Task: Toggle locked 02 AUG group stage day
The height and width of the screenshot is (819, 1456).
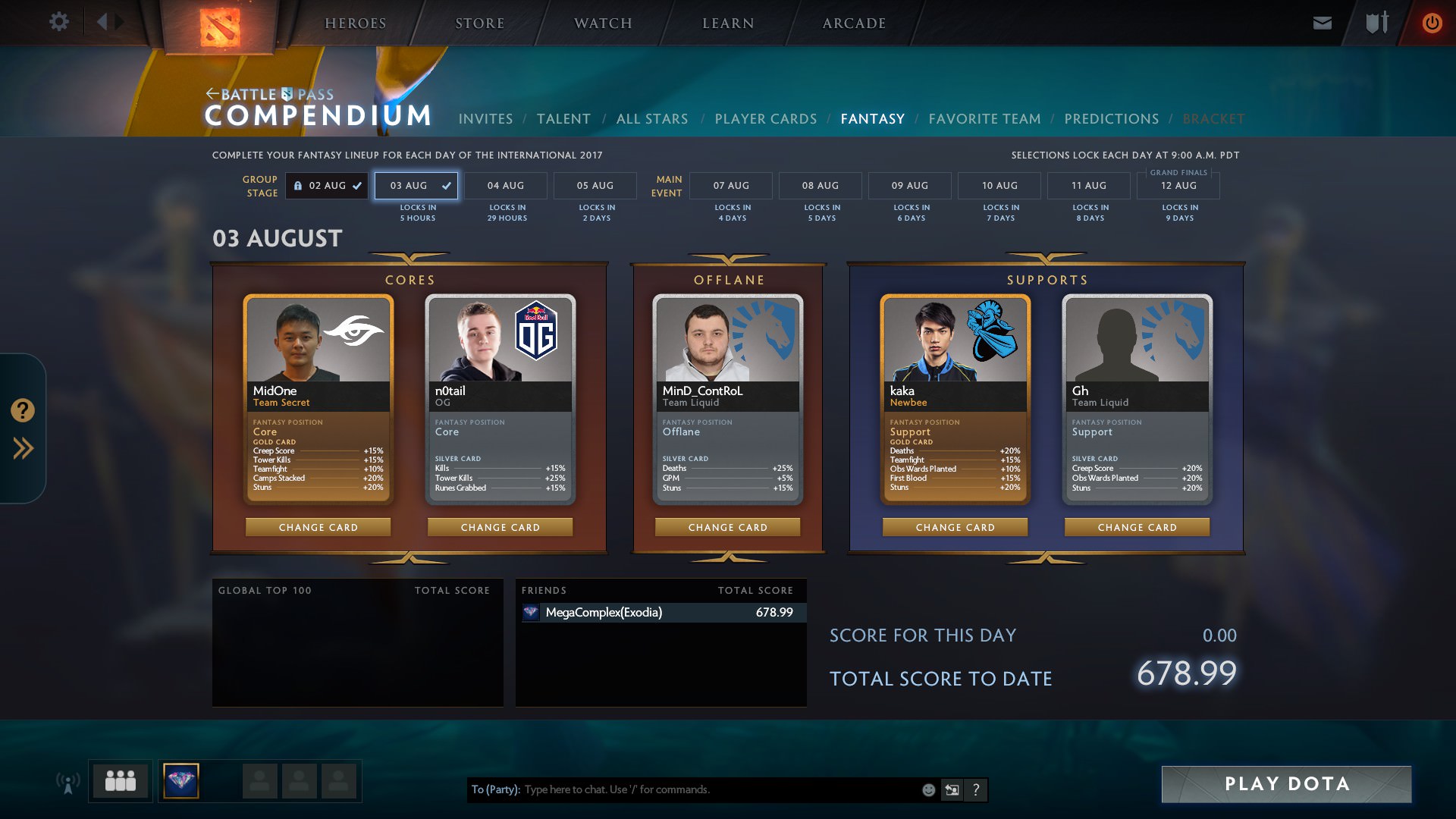Action: point(325,185)
